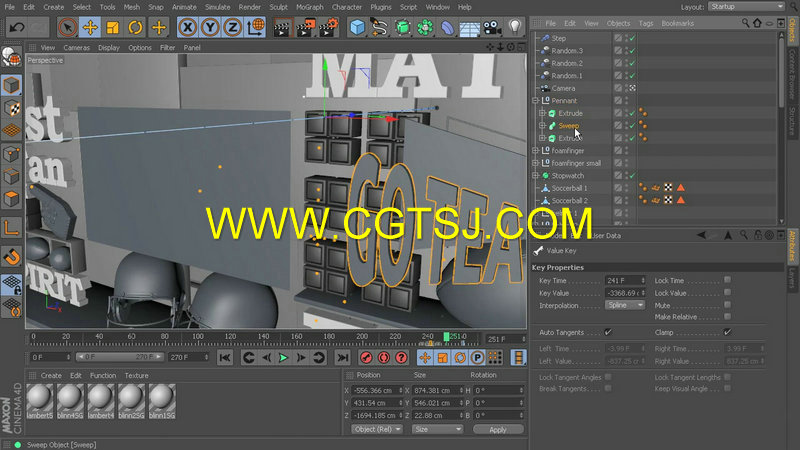Viewport: 800px width, 450px height.
Task: Enable the Lock Time checkbox
Action: click(x=728, y=280)
